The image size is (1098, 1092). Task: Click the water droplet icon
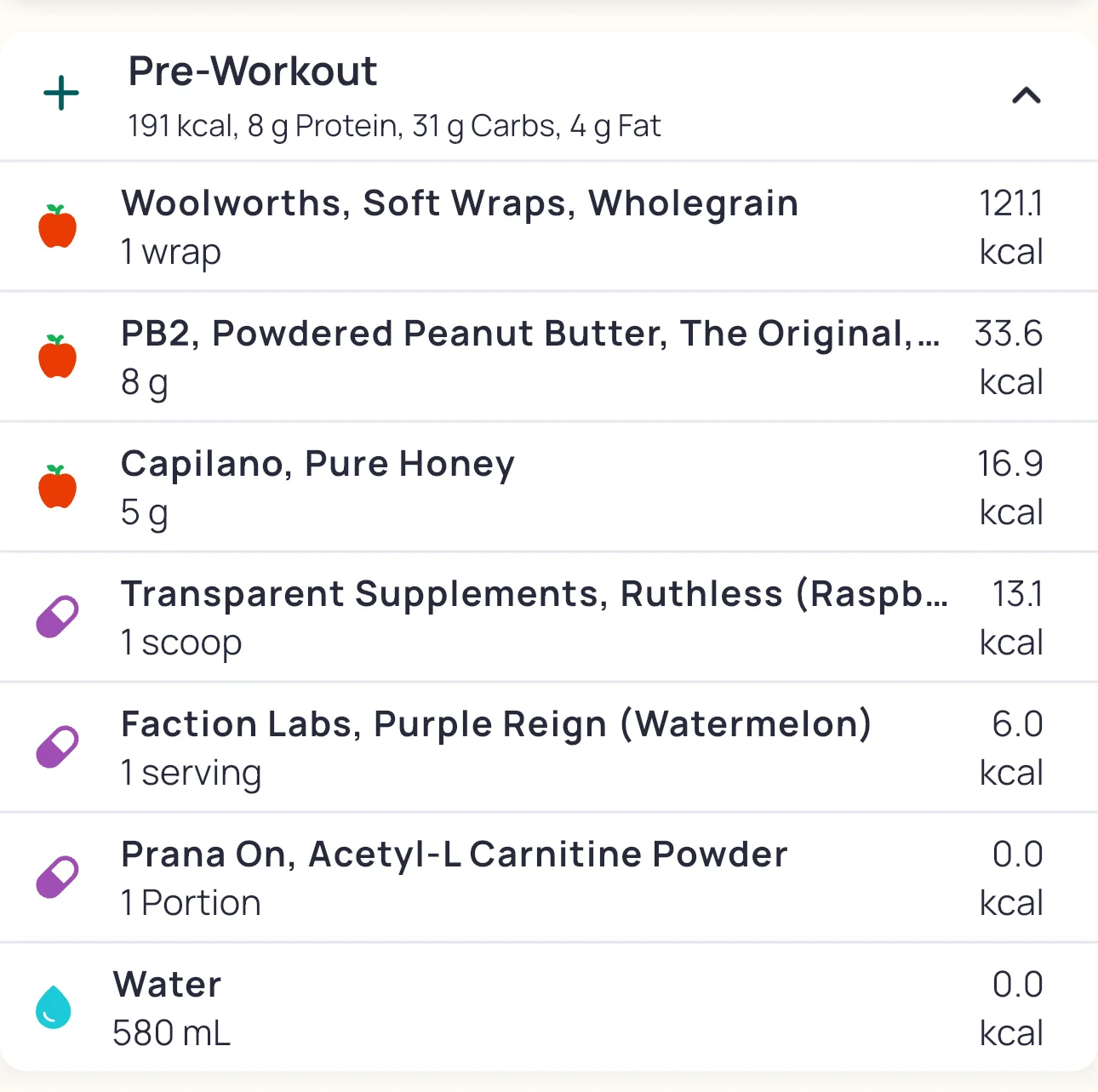pyautogui.click(x=54, y=1008)
